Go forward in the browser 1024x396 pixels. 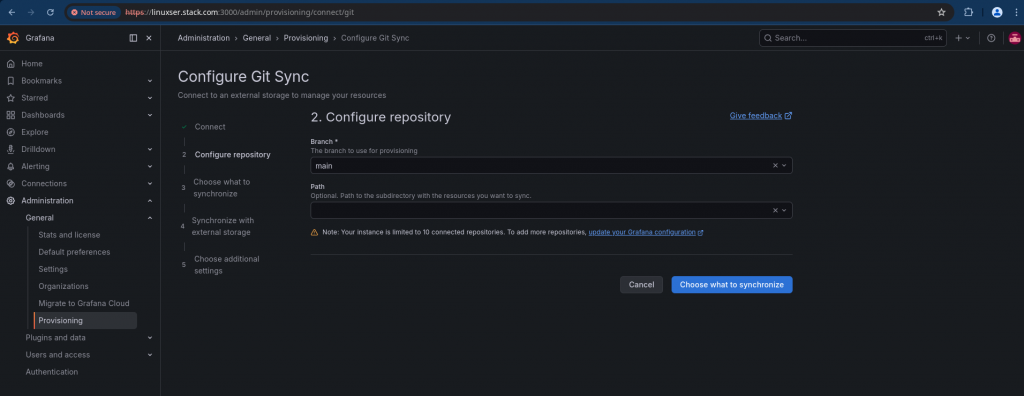(31, 12)
